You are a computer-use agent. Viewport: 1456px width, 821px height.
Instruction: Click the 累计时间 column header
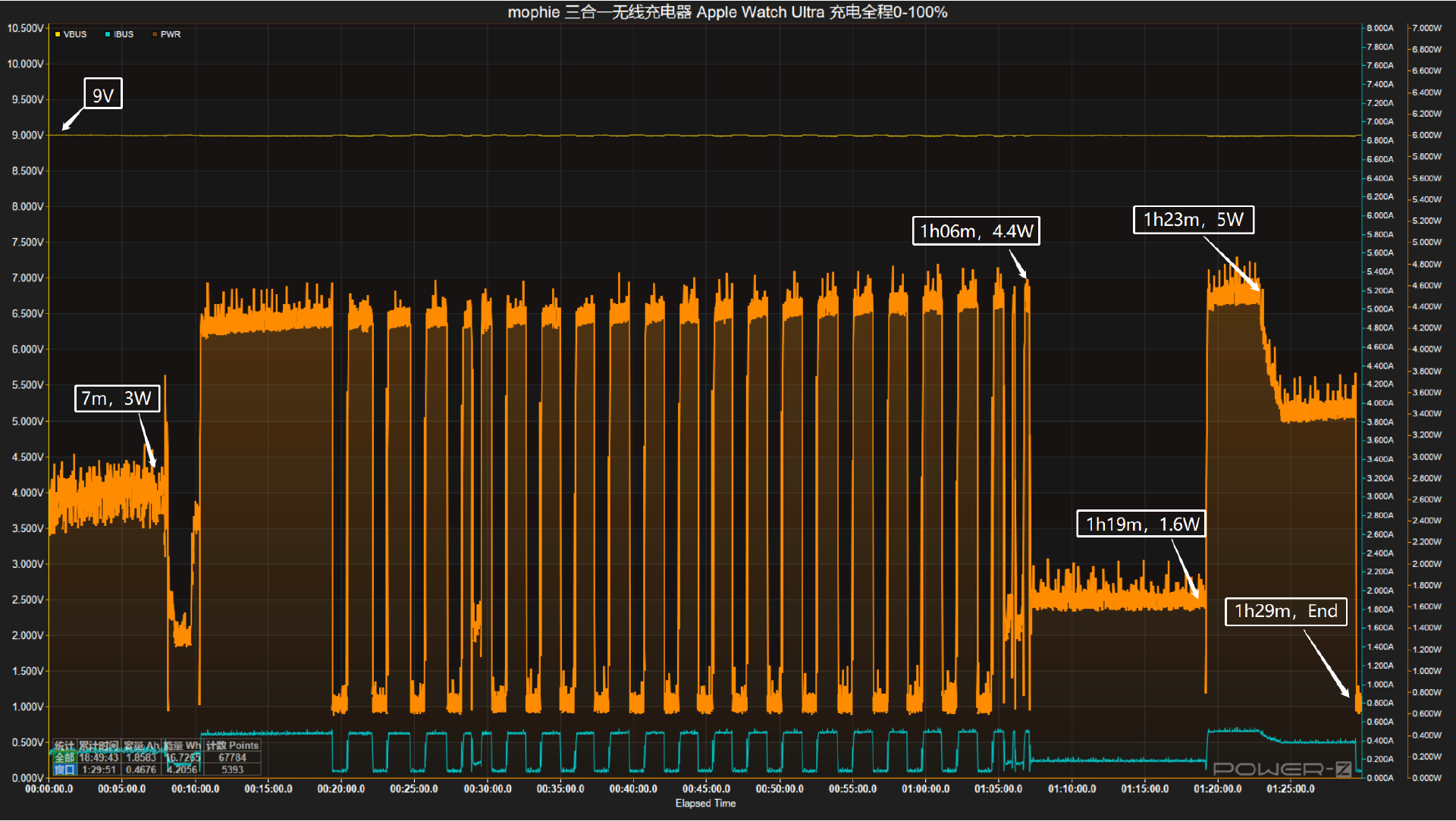click(99, 745)
